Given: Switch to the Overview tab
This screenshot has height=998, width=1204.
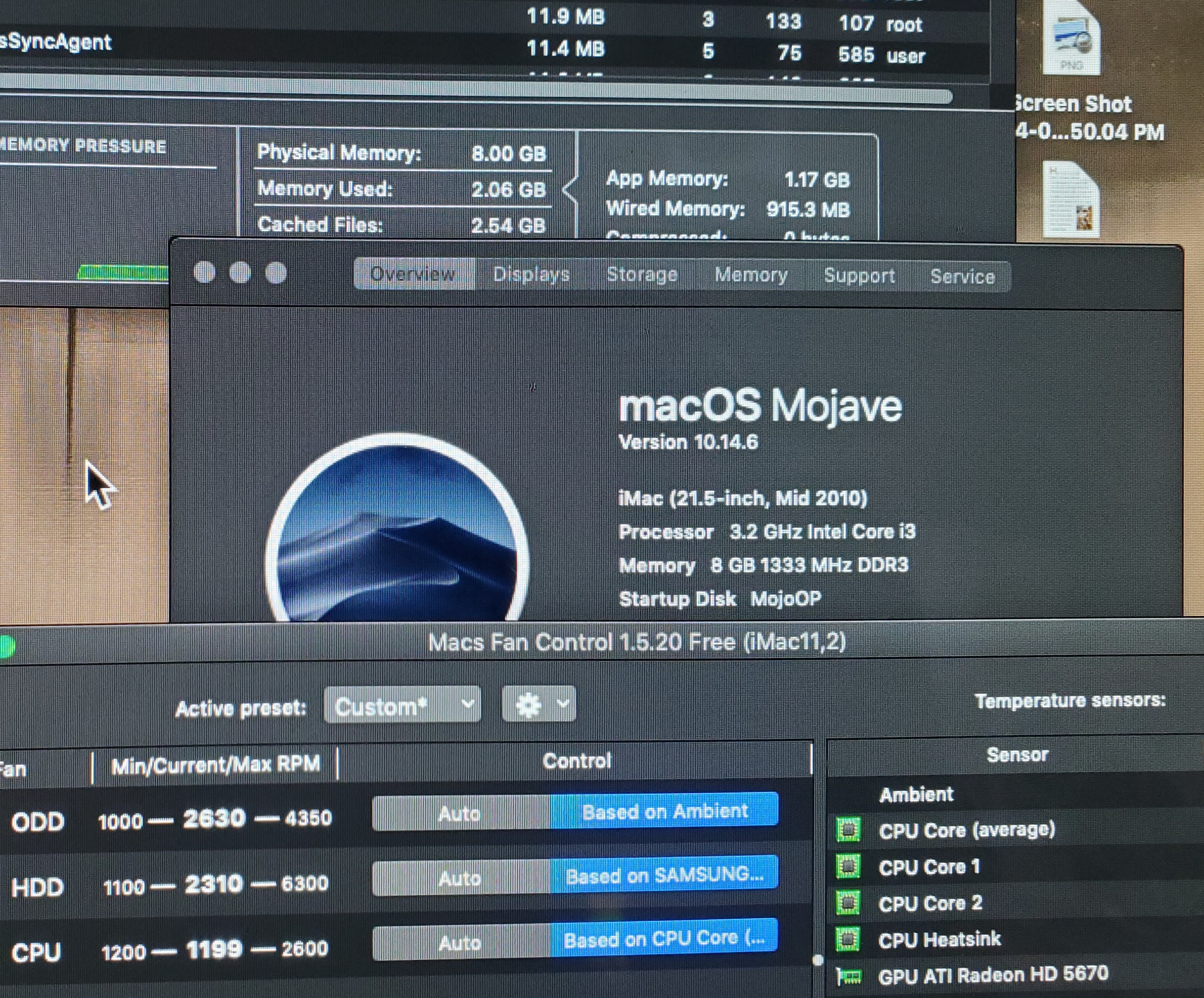Looking at the screenshot, I should click(414, 273).
